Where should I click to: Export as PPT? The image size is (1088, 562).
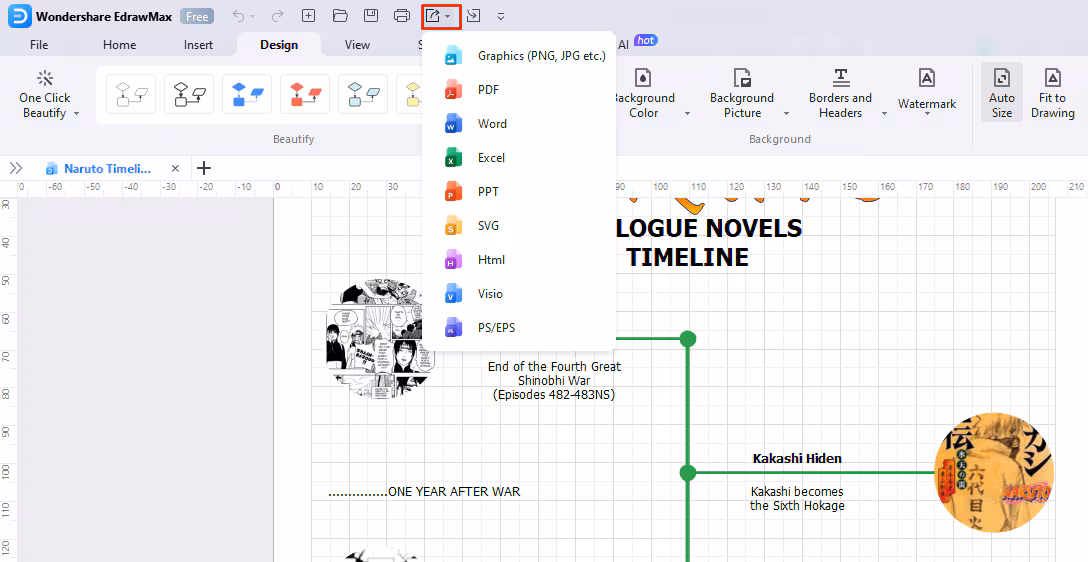click(519, 191)
